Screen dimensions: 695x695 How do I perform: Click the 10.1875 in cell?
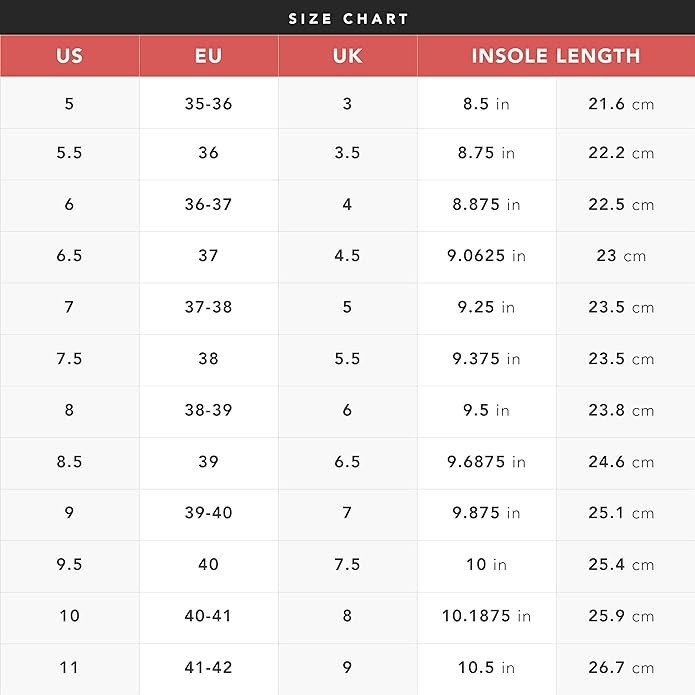pos(486,616)
